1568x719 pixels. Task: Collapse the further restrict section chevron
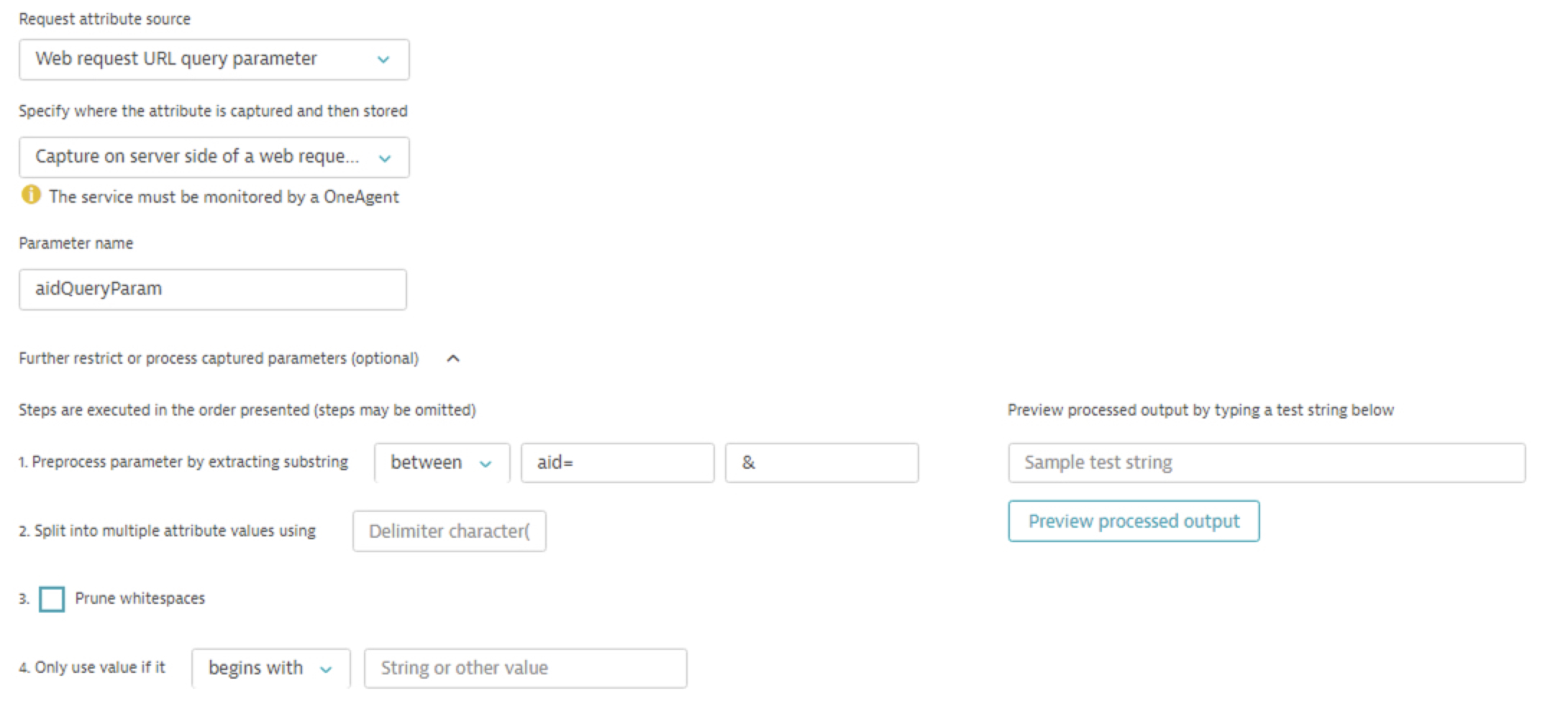coord(453,358)
